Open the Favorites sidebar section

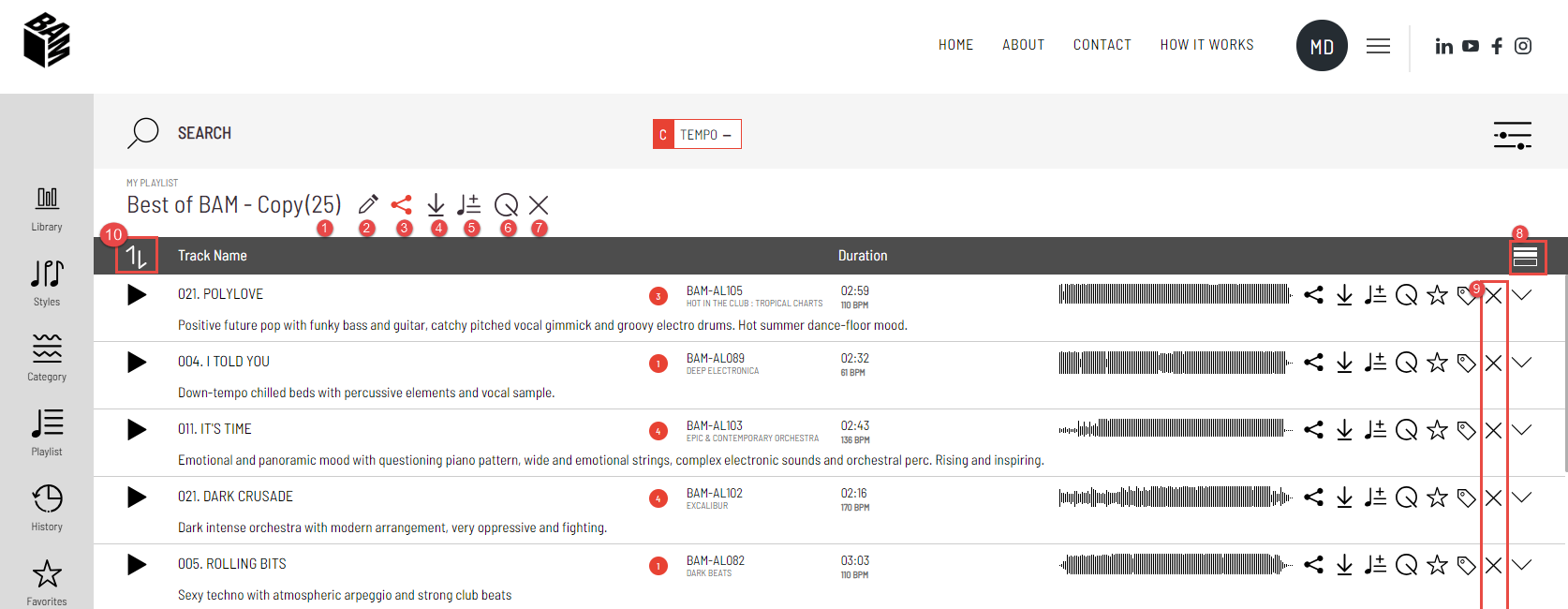coord(47,583)
